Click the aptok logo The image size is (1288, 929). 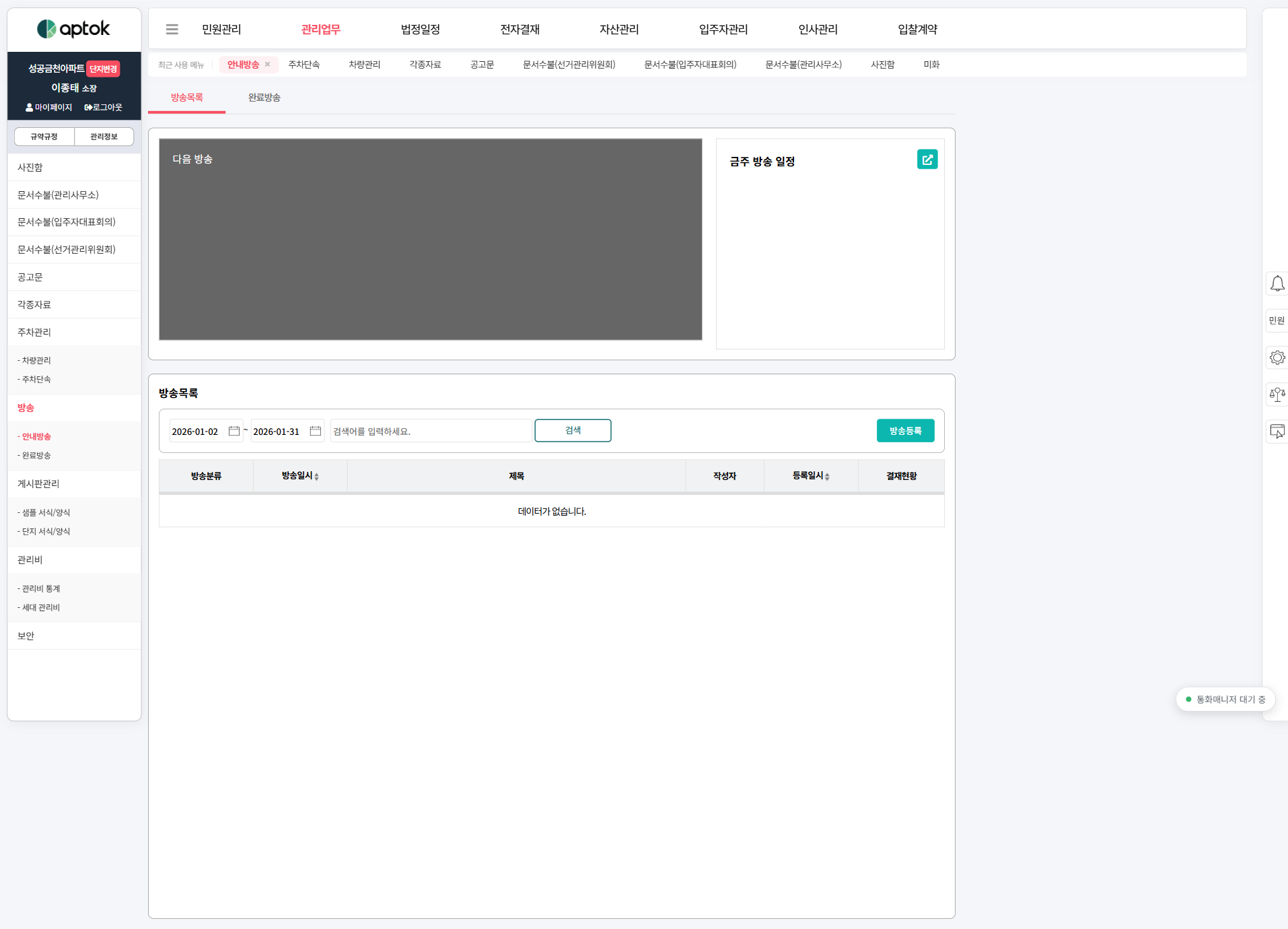73,29
